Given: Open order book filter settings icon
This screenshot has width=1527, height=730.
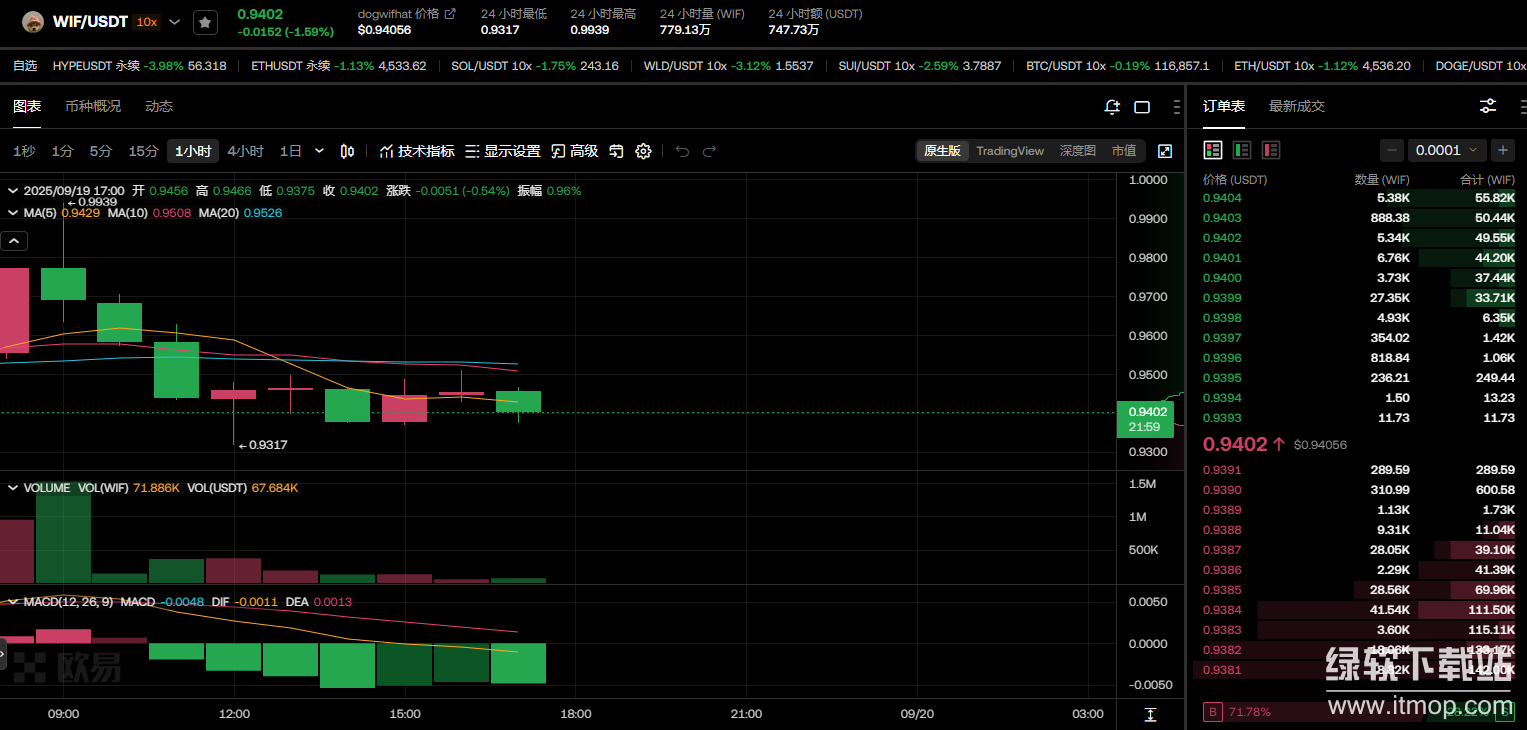Looking at the screenshot, I should coord(1488,106).
